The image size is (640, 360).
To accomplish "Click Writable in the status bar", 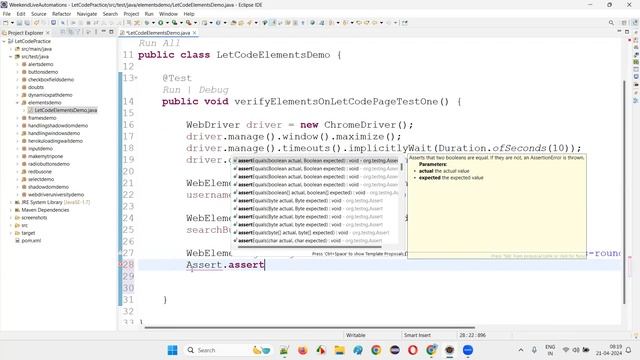I will coord(356,335).
